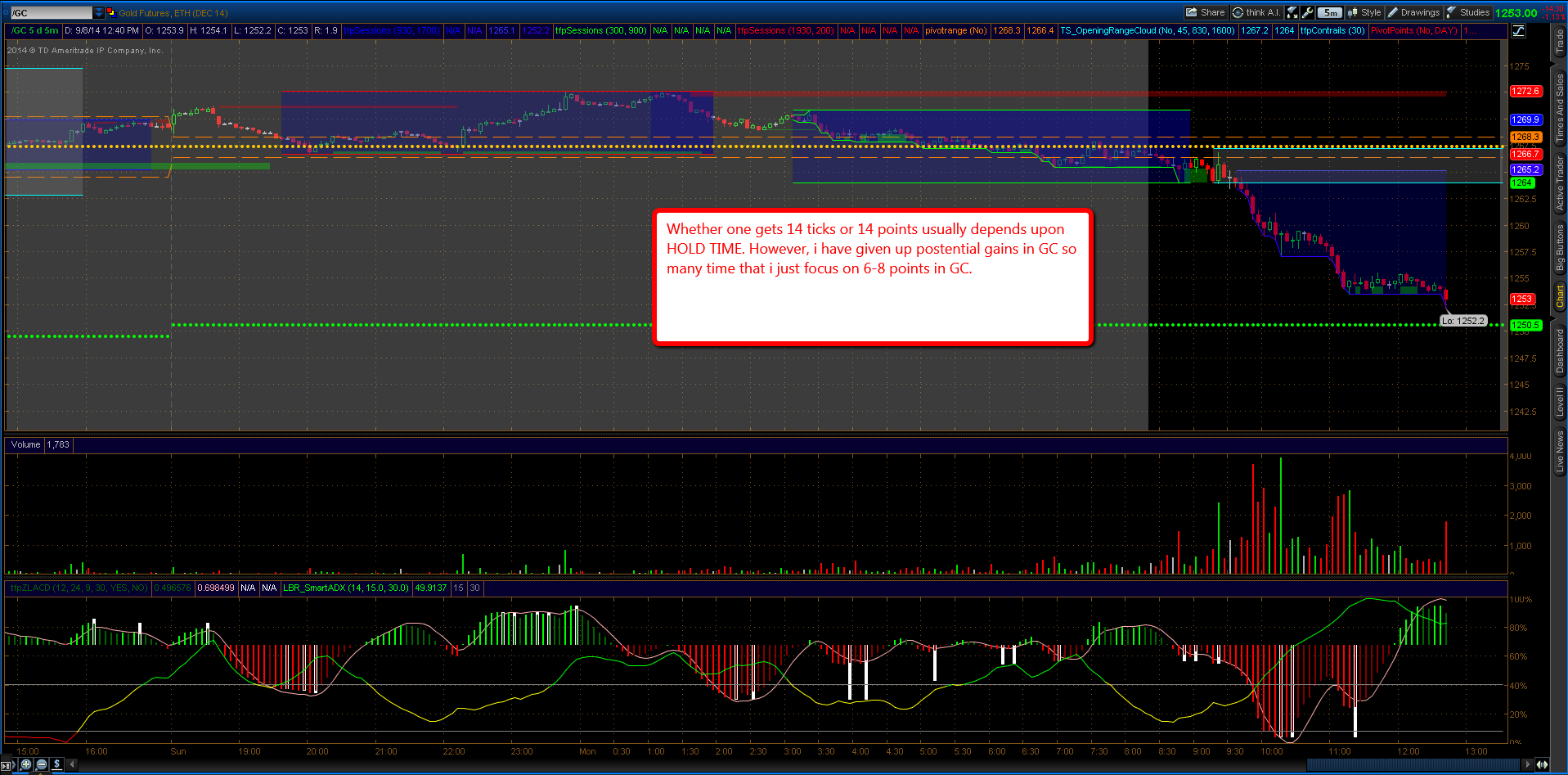Select the 5m timeframe button
This screenshot has height=775, width=1568.
click(x=1330, y=12)
